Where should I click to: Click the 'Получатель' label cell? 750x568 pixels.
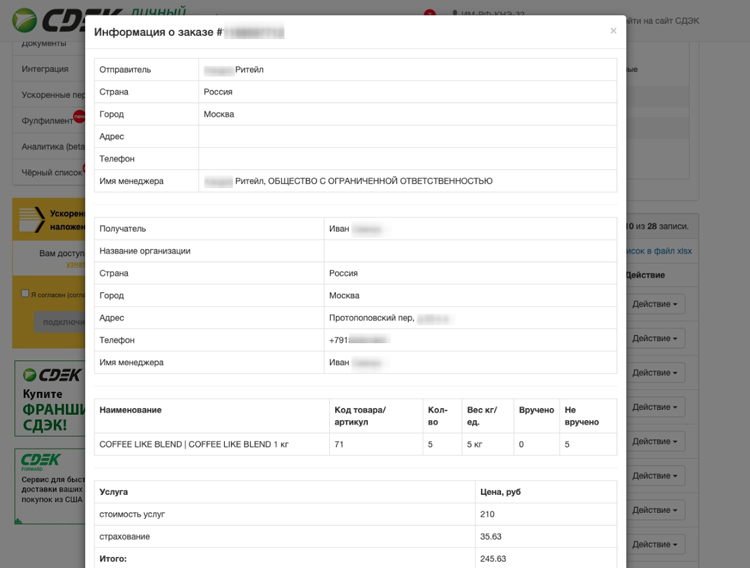point(209,229)
